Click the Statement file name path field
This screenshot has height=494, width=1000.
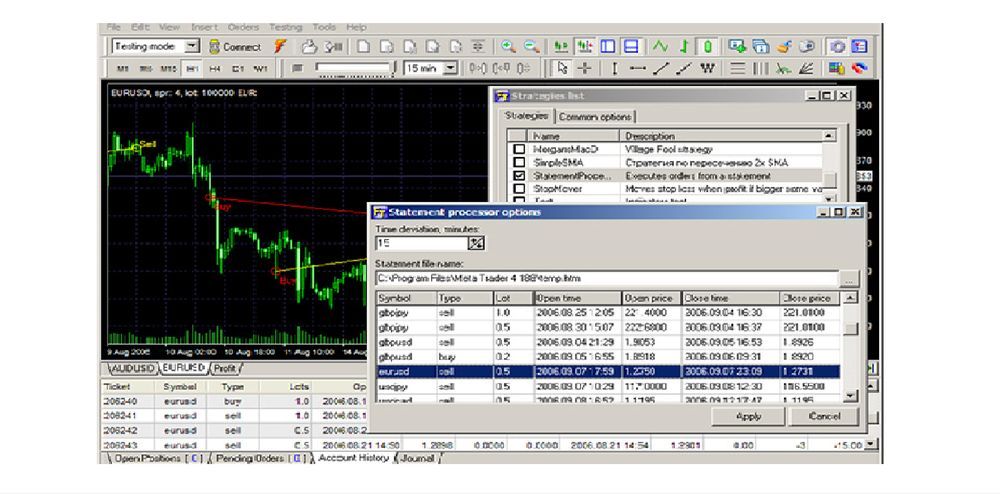point(607,279)
